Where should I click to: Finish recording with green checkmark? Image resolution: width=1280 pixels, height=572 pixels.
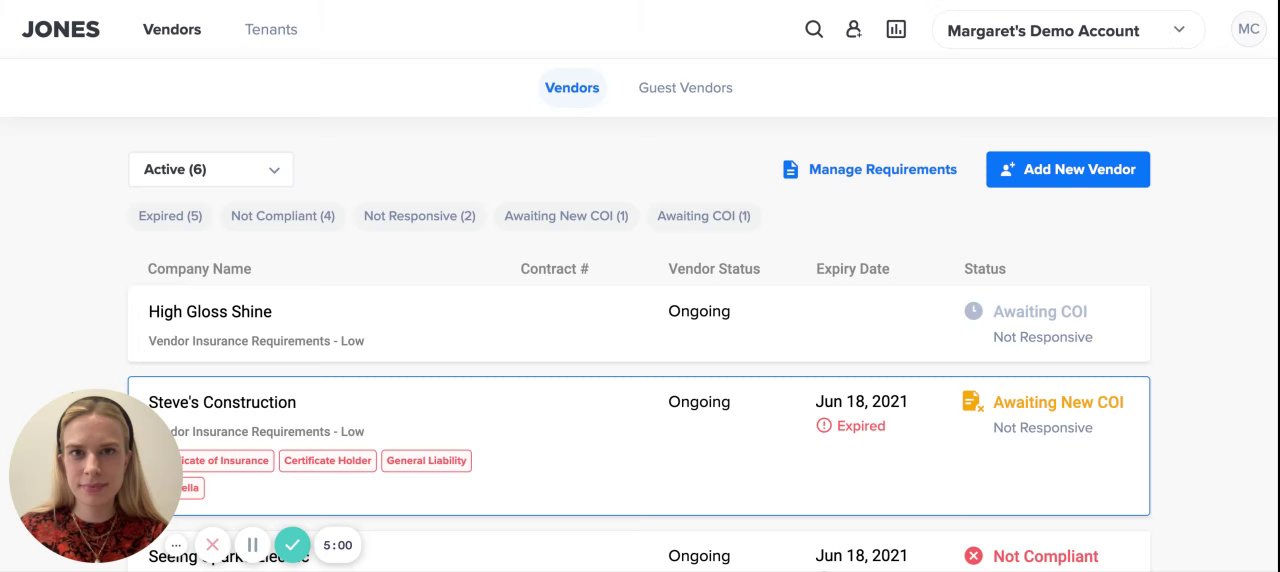pyautogui.click(x=292, y=545)
